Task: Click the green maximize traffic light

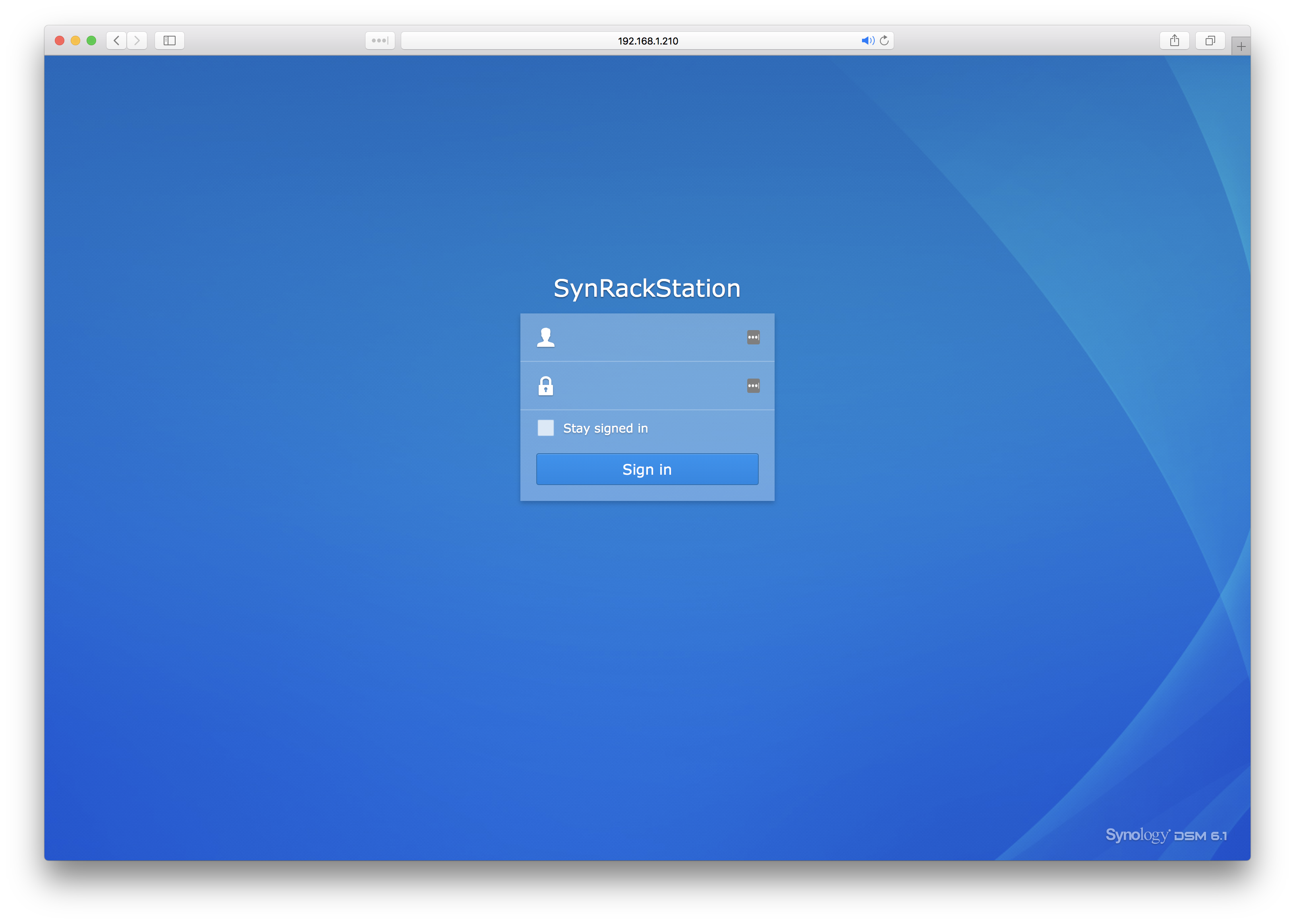Action: [92, 41]
